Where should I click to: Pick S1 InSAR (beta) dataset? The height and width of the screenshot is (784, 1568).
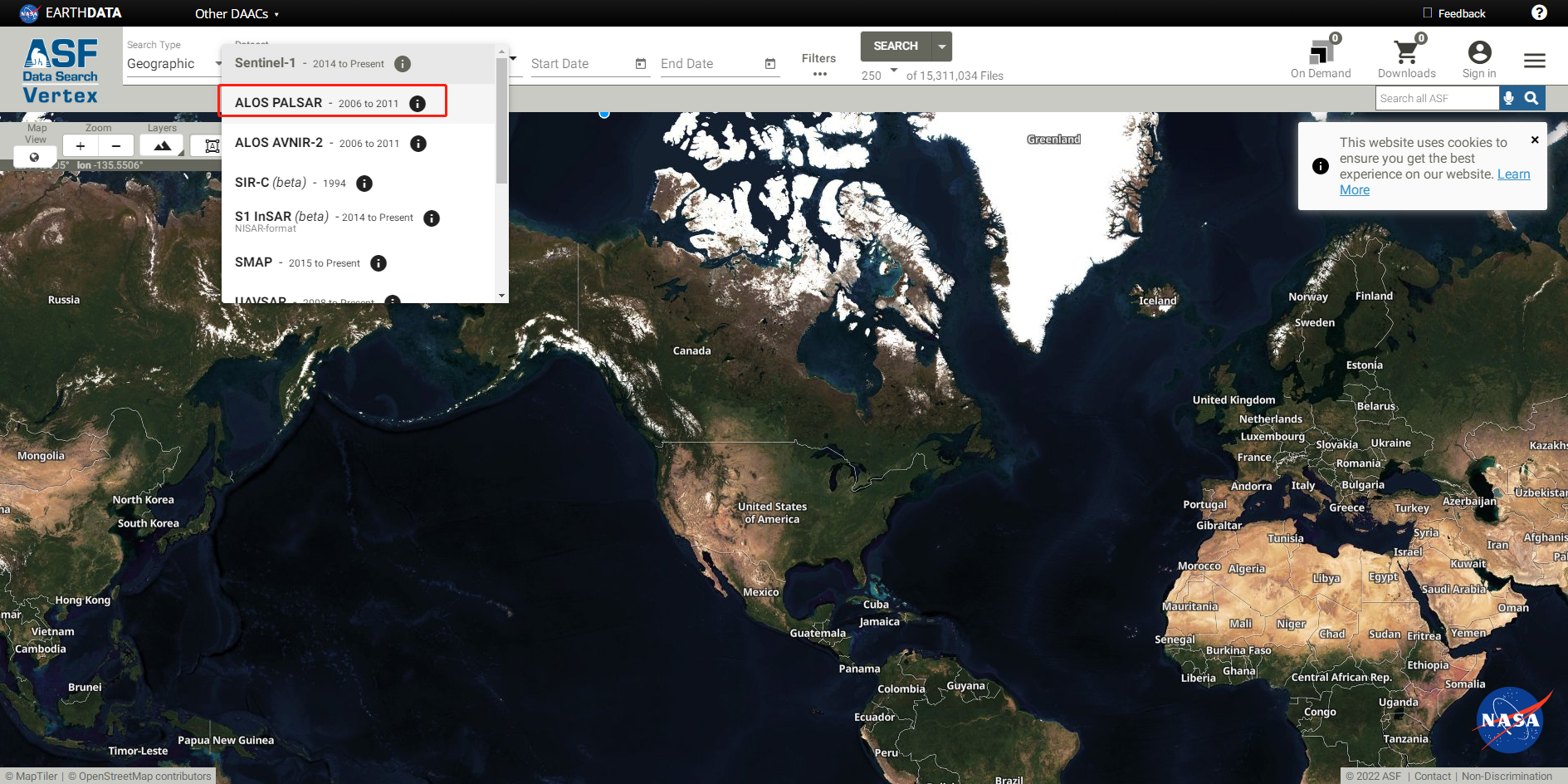[x=358, y=220]
